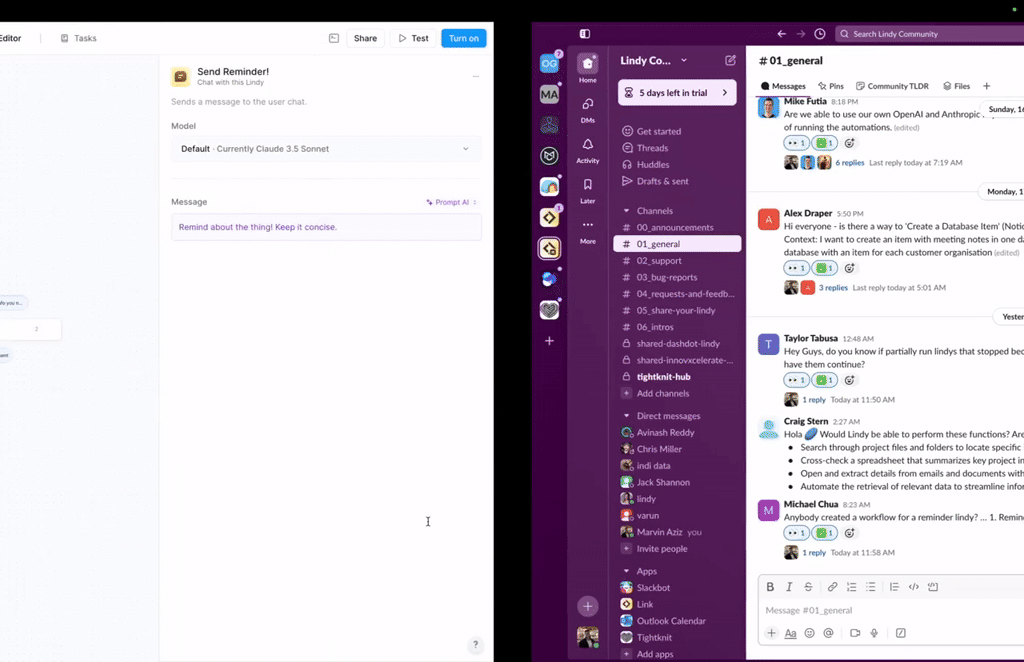This screenshot has height=662, width=1024.
Task: Open the 6 replies thread link
Action: tap(849, 162)
